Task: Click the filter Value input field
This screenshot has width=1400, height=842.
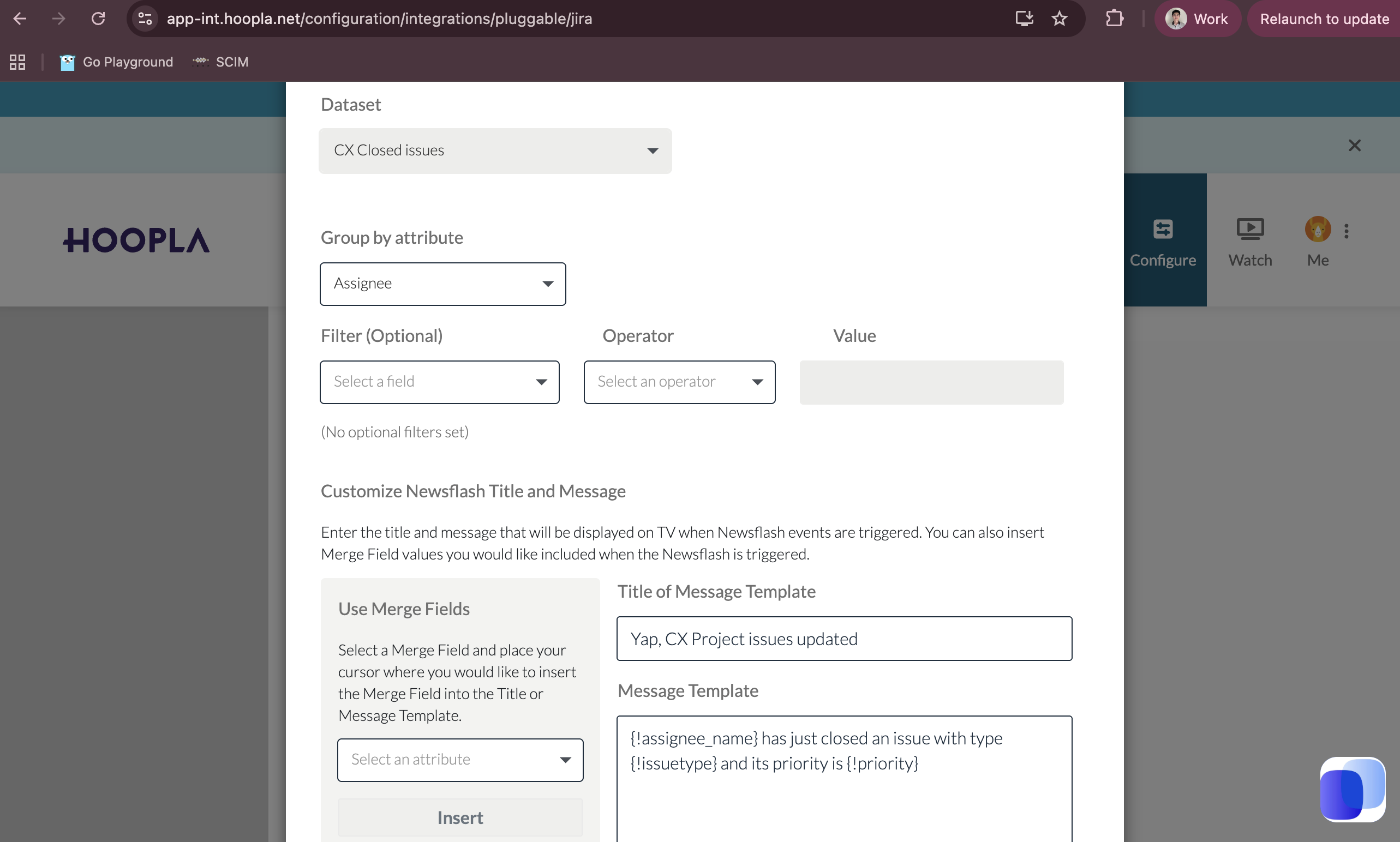Action: pos(931,382)
